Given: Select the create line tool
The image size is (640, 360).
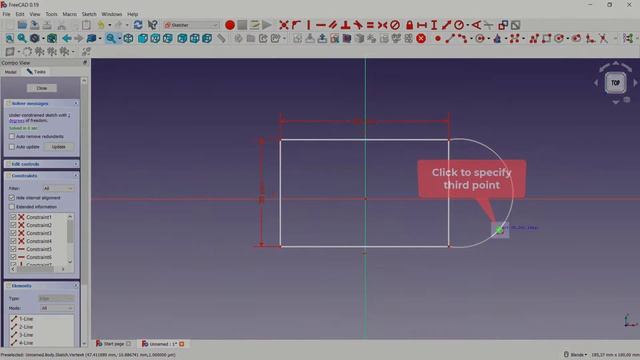Looking at the screenshot, I should click(450, 39).
